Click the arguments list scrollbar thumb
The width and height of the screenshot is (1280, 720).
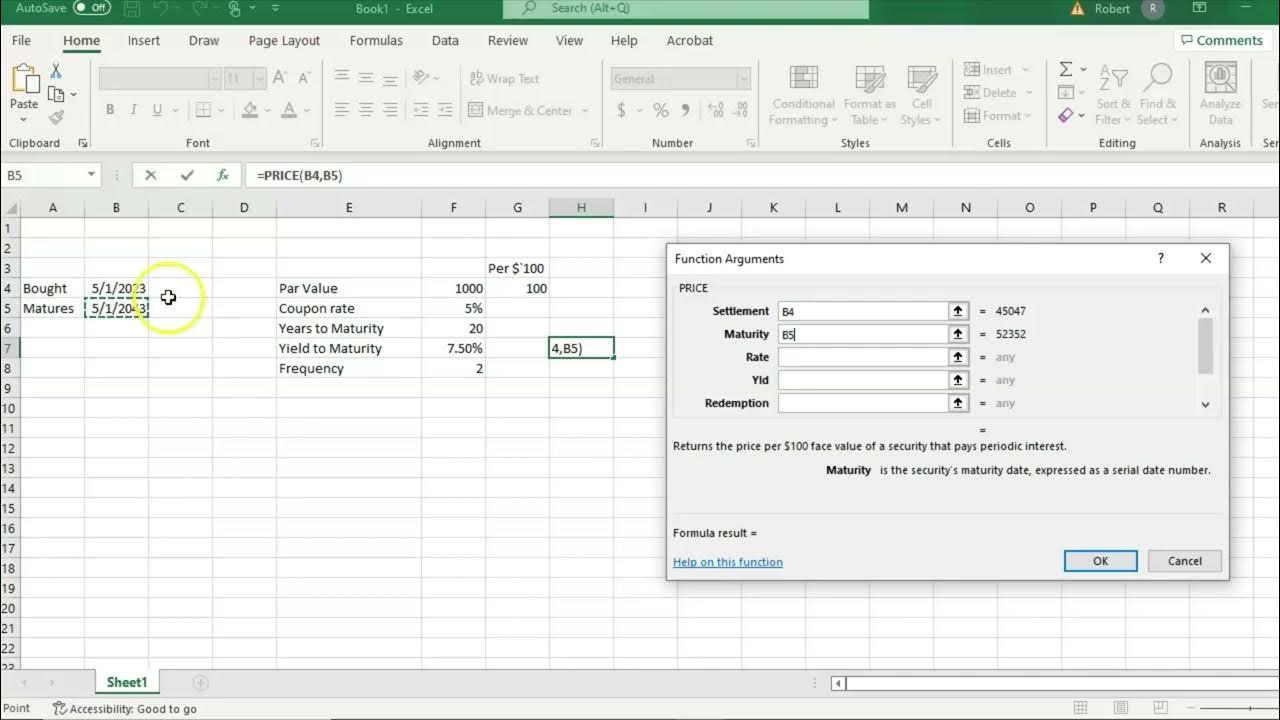1205,345
